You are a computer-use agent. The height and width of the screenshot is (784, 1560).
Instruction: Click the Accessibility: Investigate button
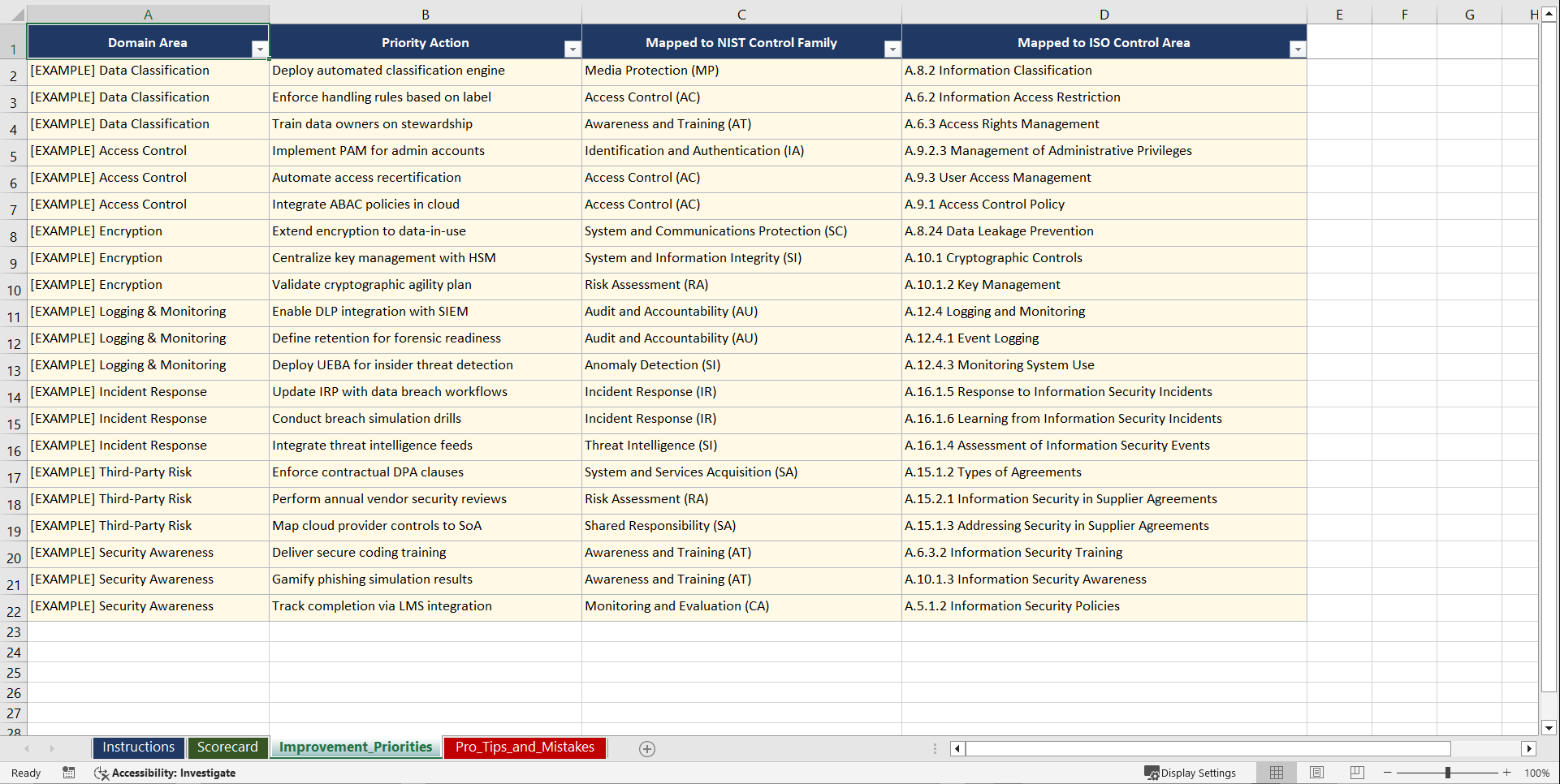[x=173, y=773]
